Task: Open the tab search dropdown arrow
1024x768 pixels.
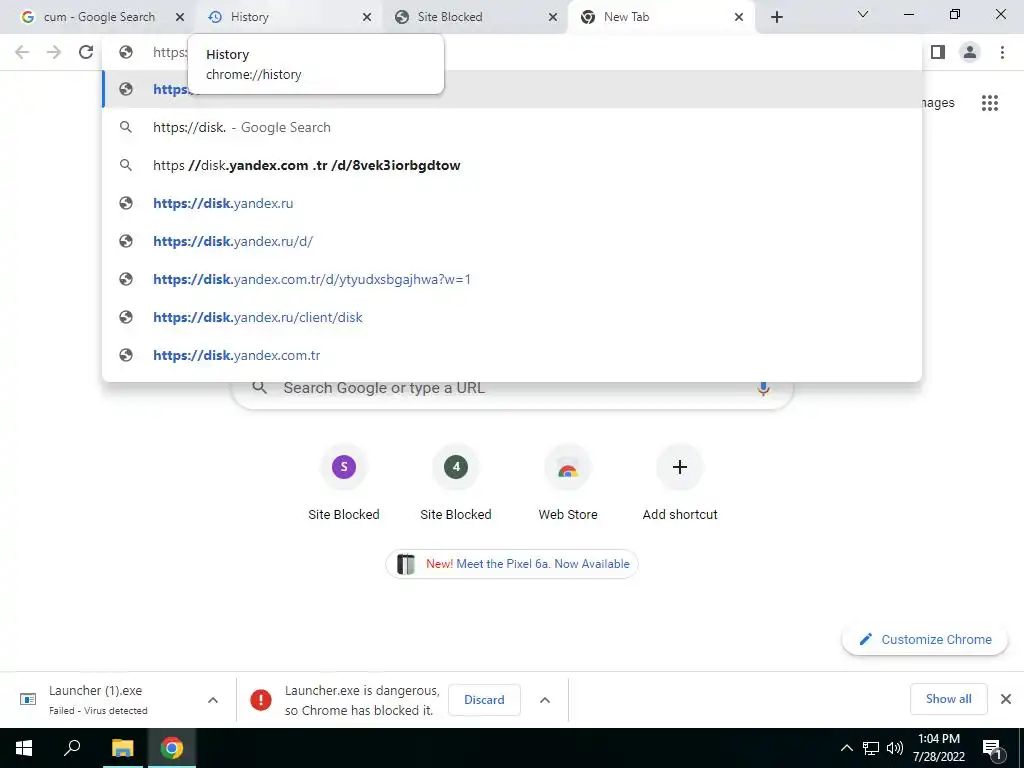Action: [x=863, y=14]
